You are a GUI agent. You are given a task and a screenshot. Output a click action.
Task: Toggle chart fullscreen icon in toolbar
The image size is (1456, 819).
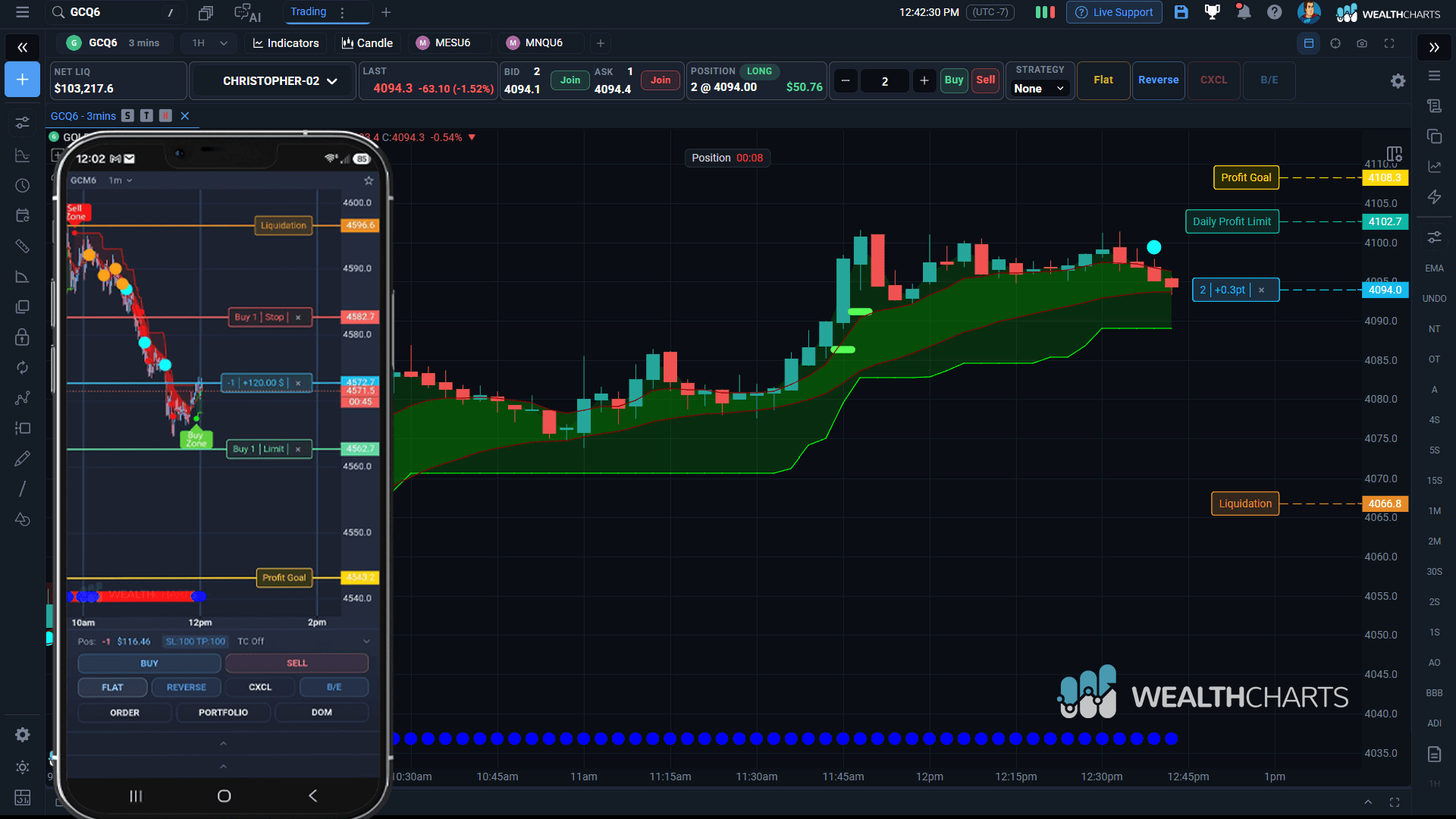(x=1389, y=43)
